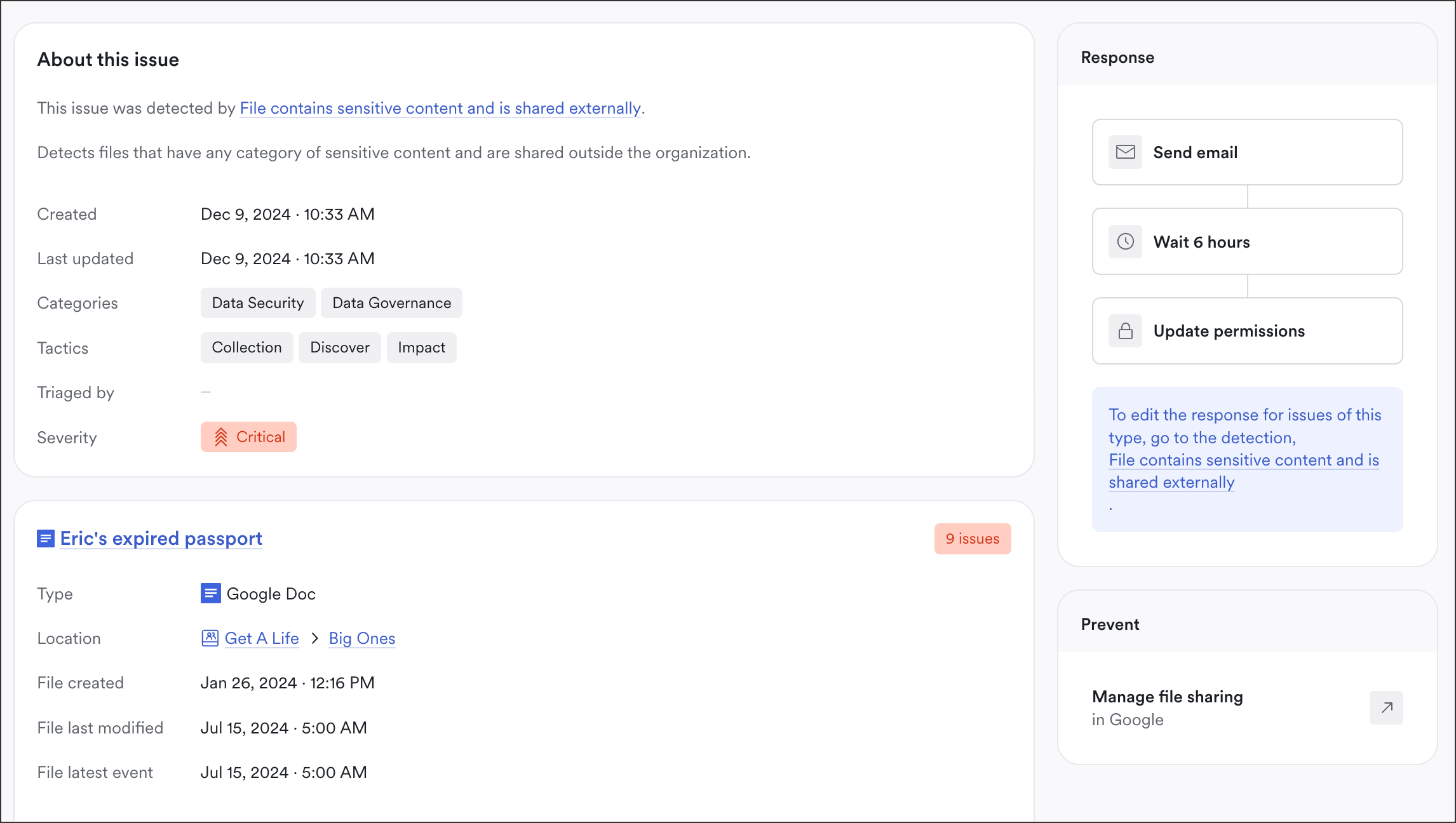Click the Collection tactic tag
1456x823 pixels.
[246, 347]
